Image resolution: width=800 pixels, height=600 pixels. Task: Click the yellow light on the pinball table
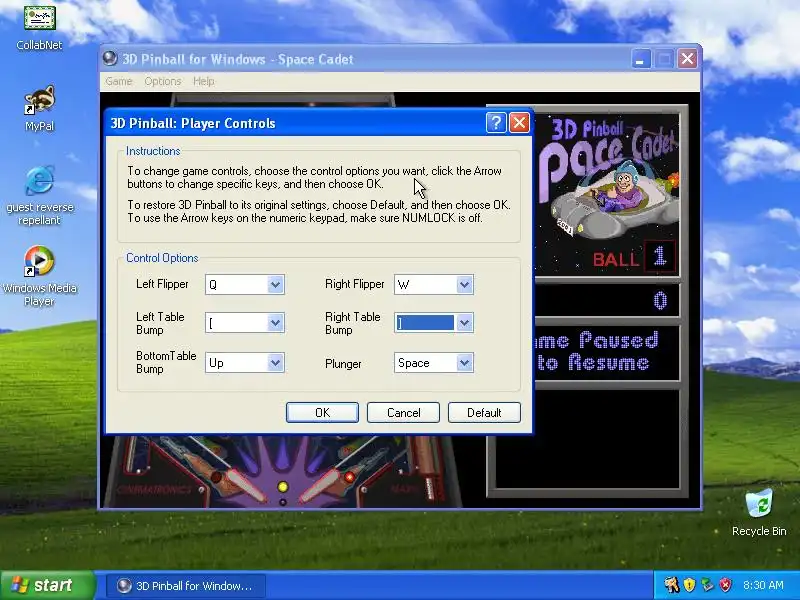pos(283,487)
